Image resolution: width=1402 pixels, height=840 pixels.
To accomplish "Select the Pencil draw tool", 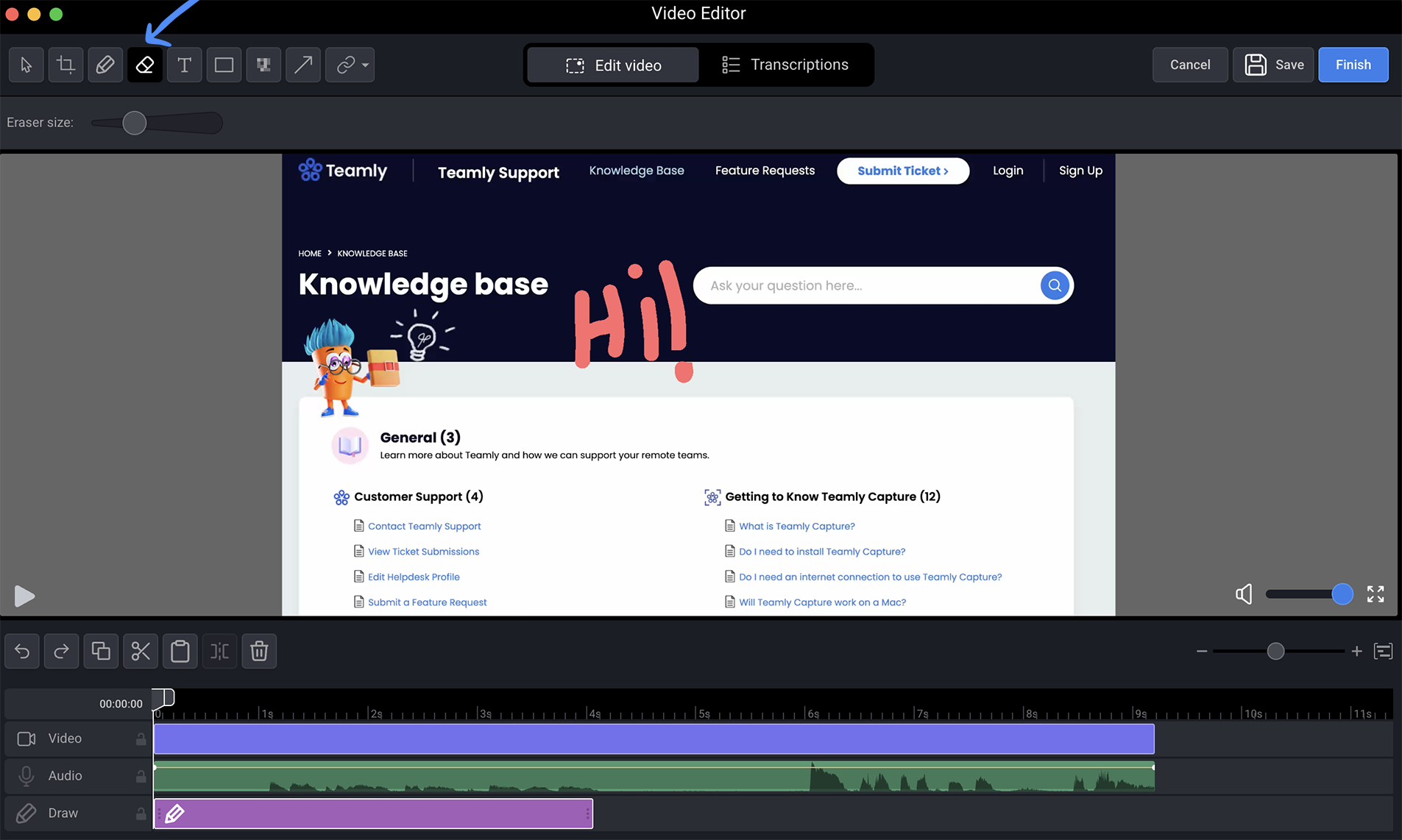I will 105,65.
